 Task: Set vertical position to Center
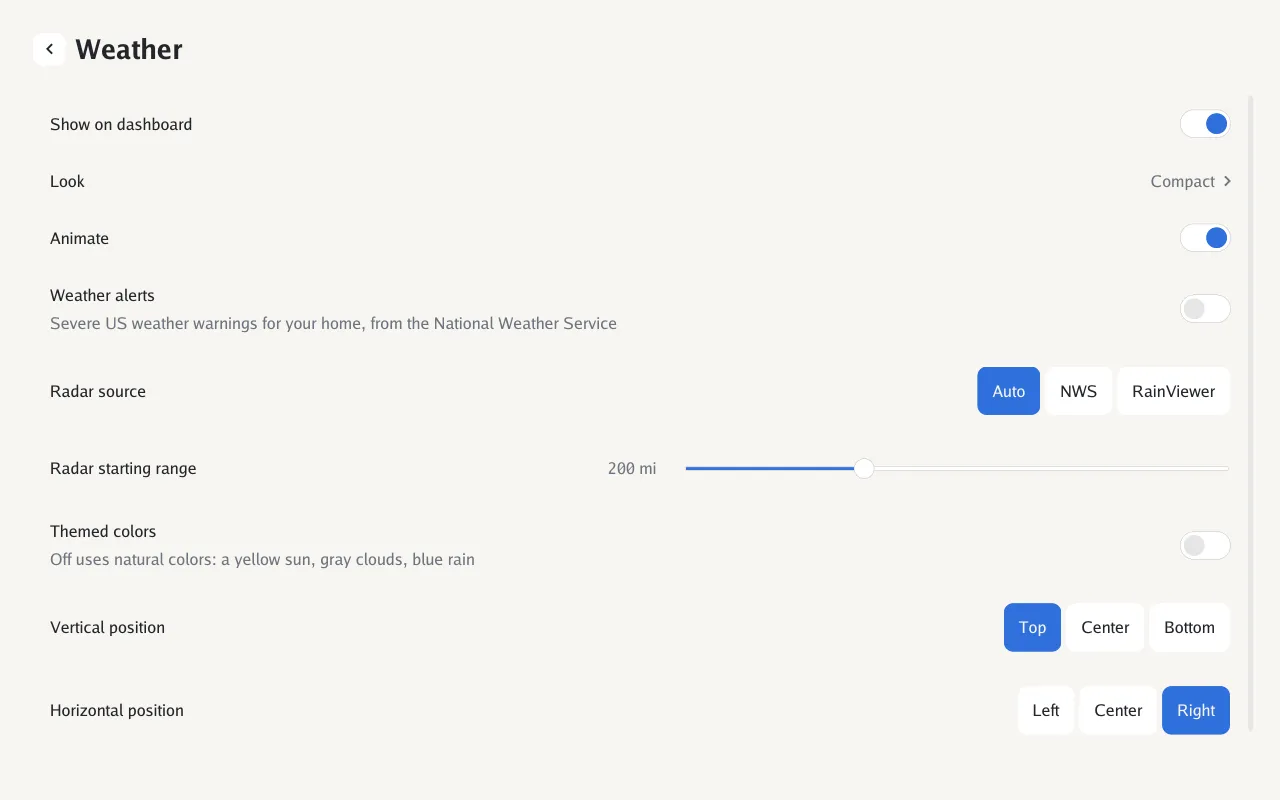pyautogui.click(x=1105, y=627)
